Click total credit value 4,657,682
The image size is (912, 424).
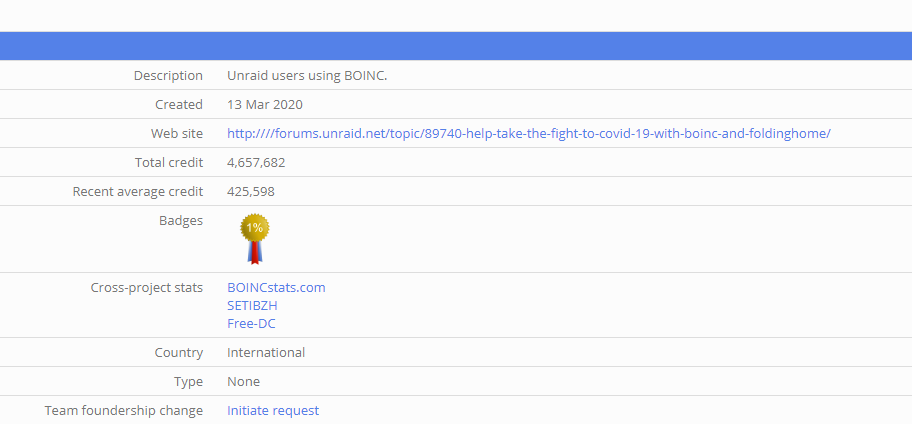tap(256, 163)
